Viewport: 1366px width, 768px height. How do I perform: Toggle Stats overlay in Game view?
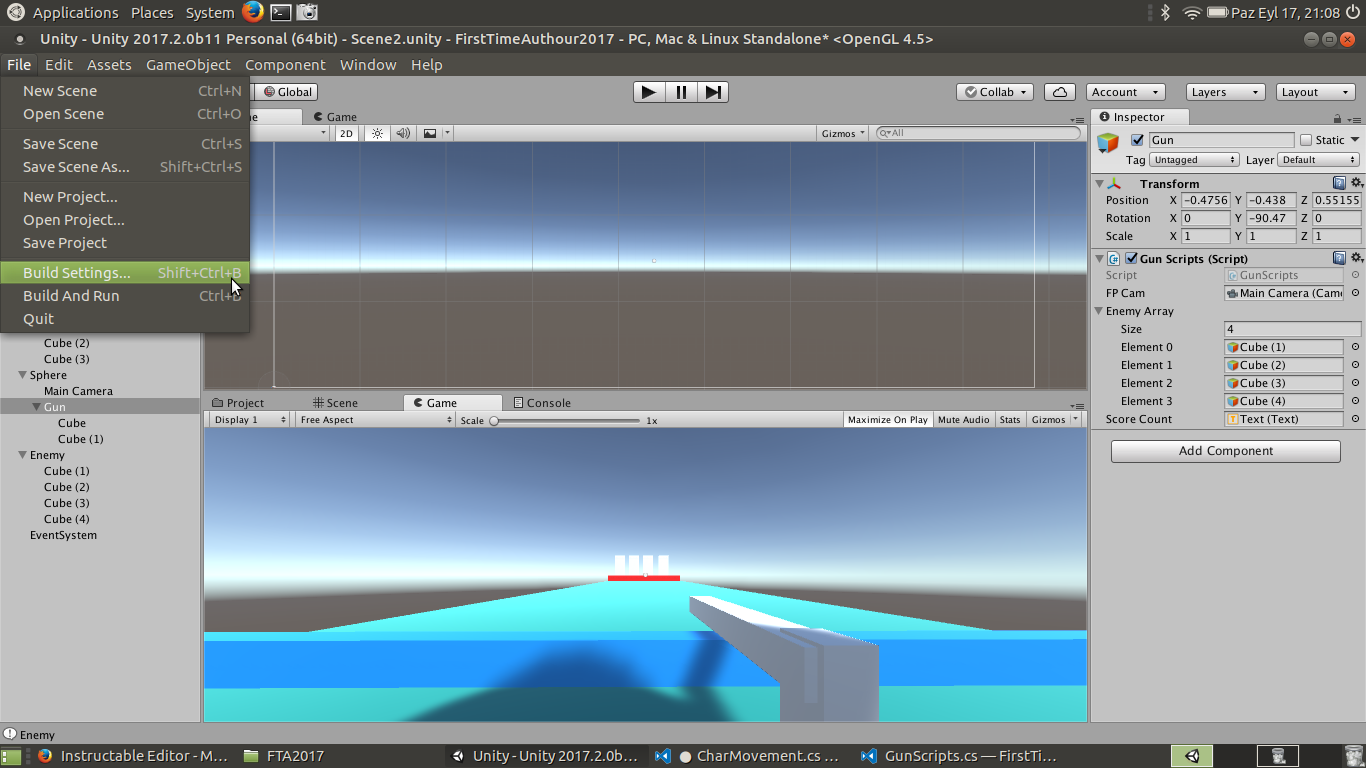[x=1010, y=420]
